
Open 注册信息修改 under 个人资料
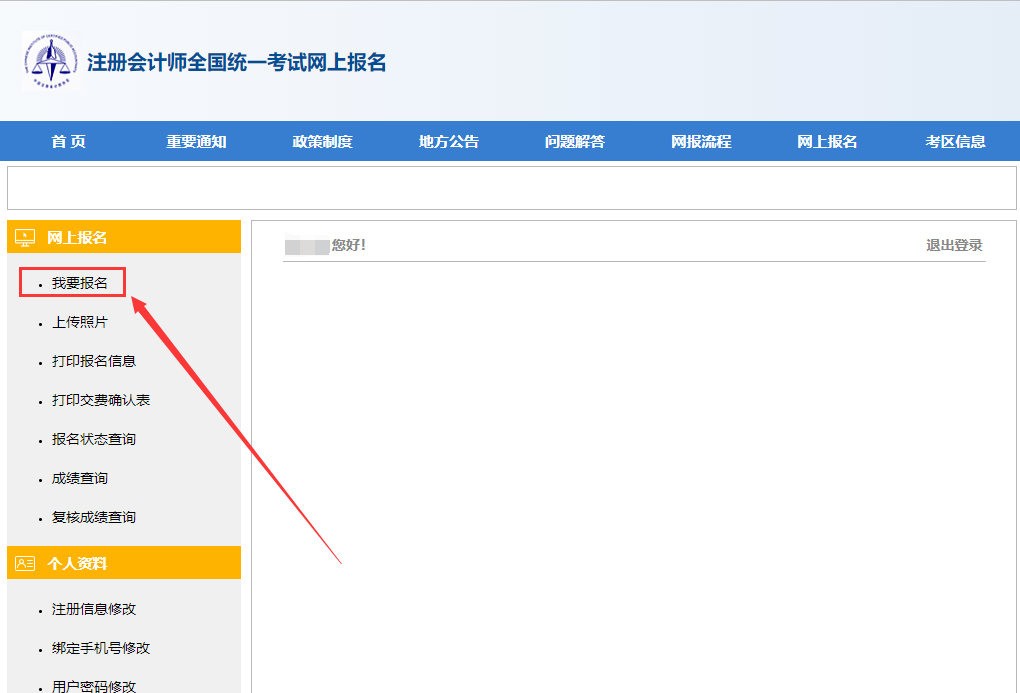(94, 609)
